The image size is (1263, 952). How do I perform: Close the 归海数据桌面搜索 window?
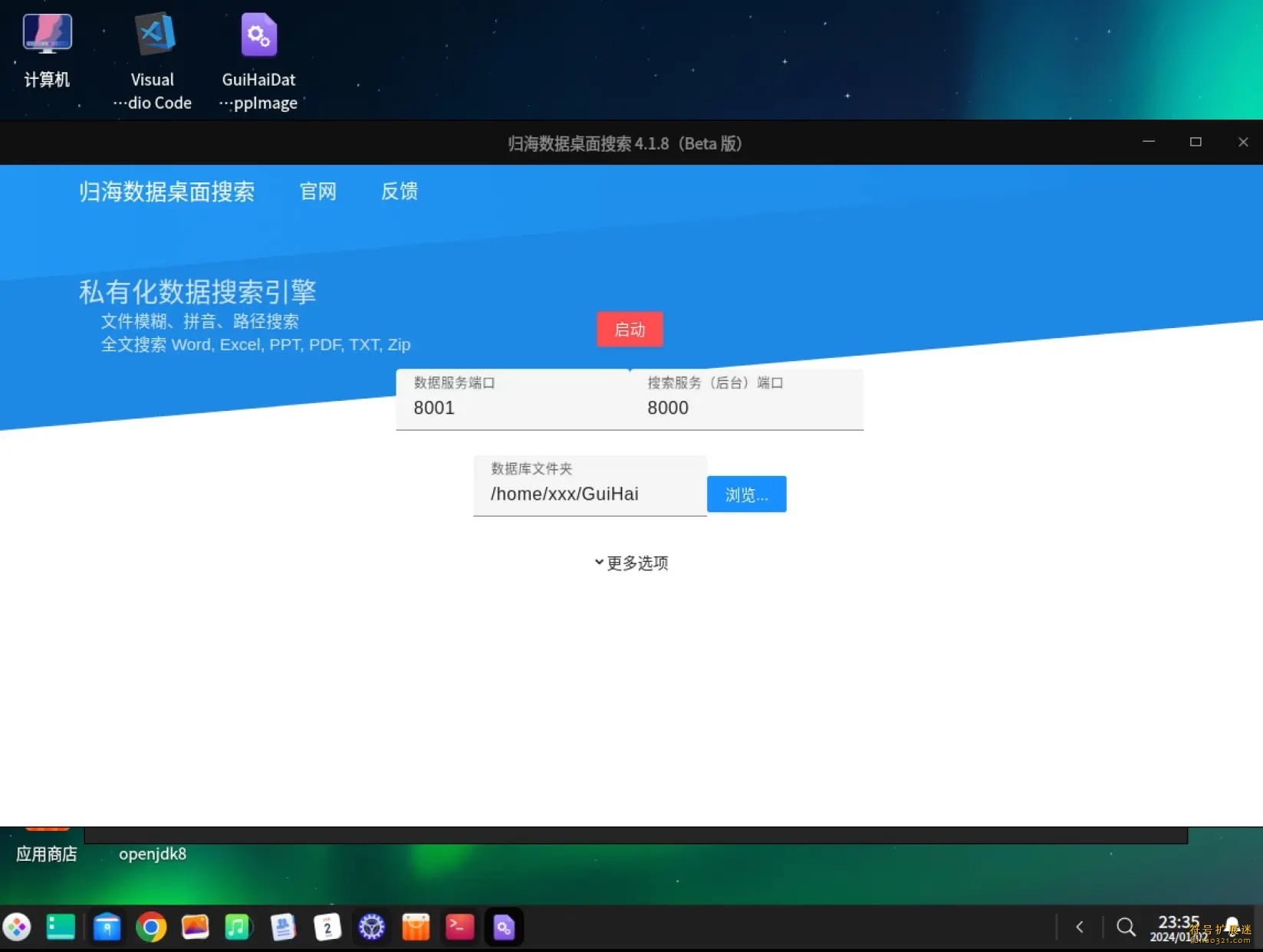[1243, 142]
